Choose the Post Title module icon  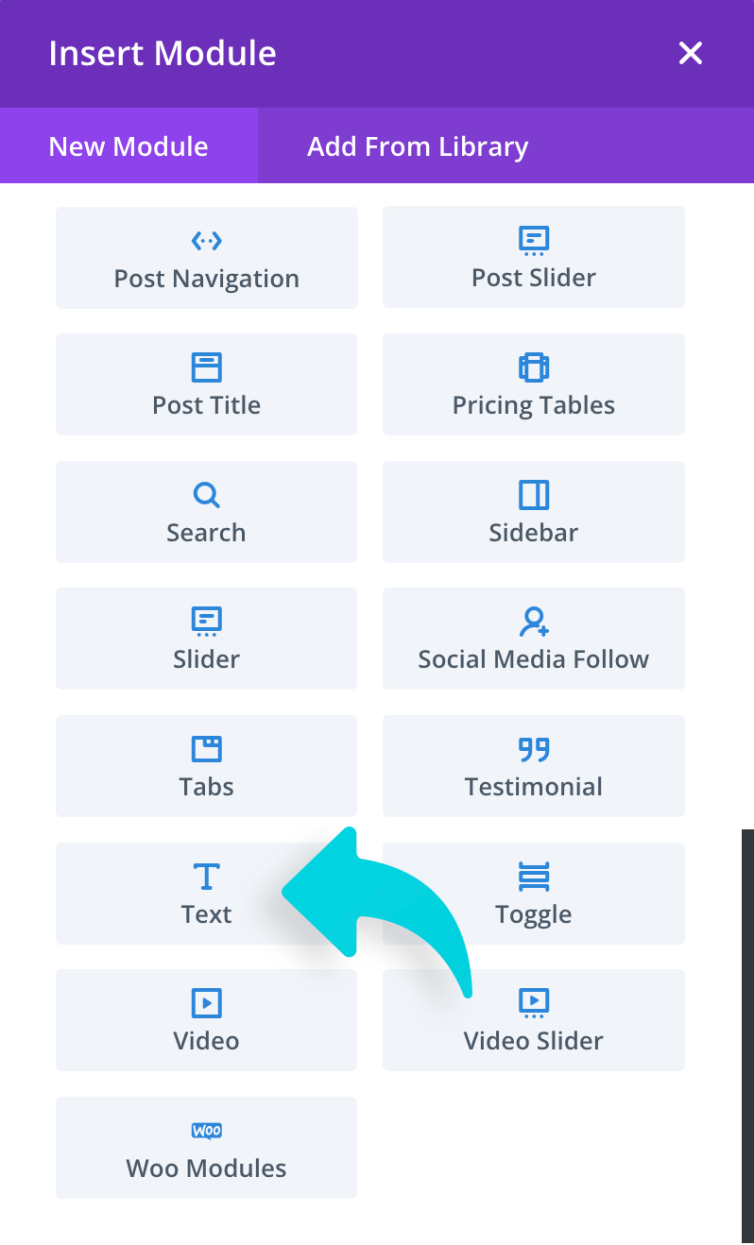(x=206, y=367)
